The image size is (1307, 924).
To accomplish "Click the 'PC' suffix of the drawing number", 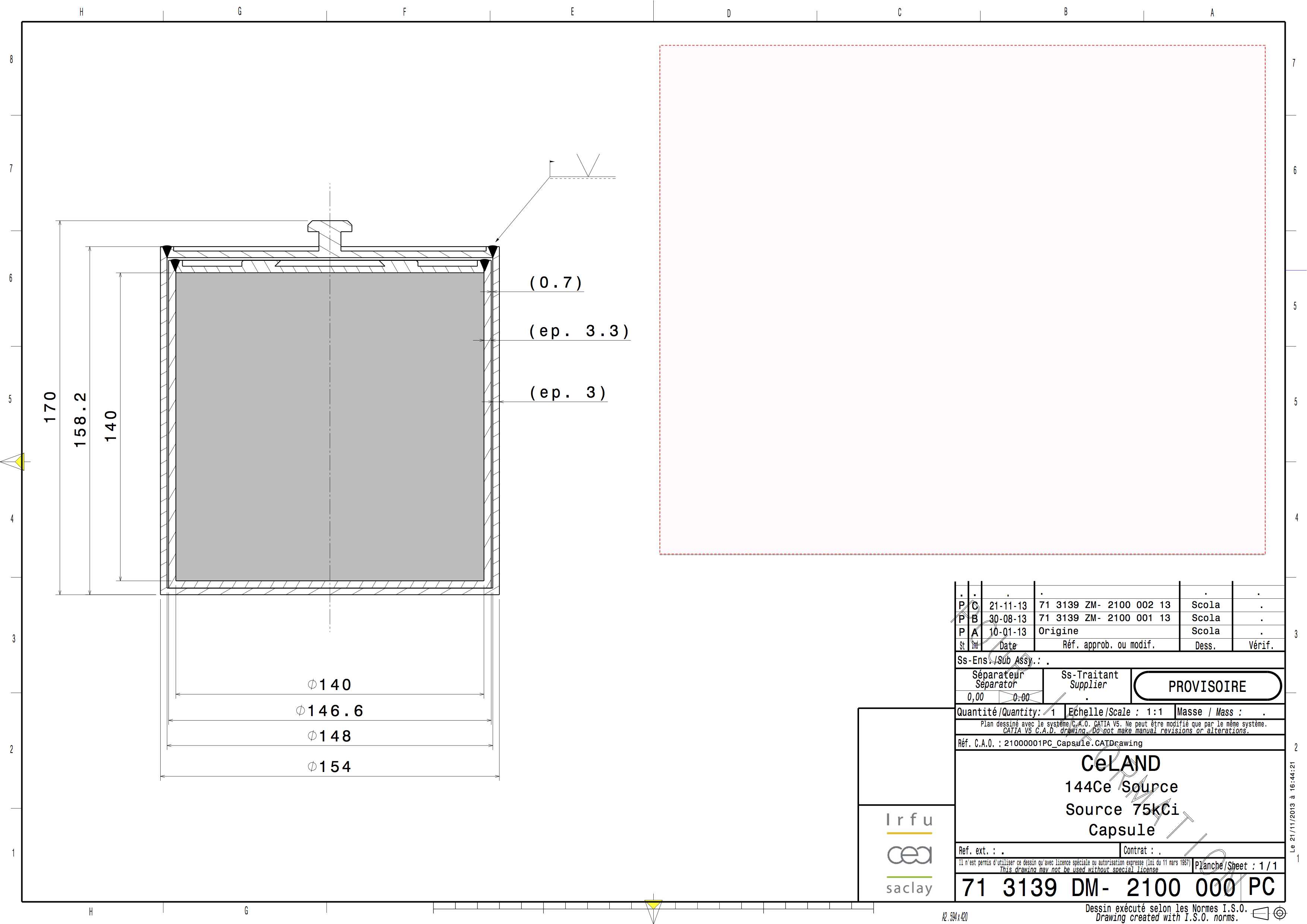I will click(1262, 887).
